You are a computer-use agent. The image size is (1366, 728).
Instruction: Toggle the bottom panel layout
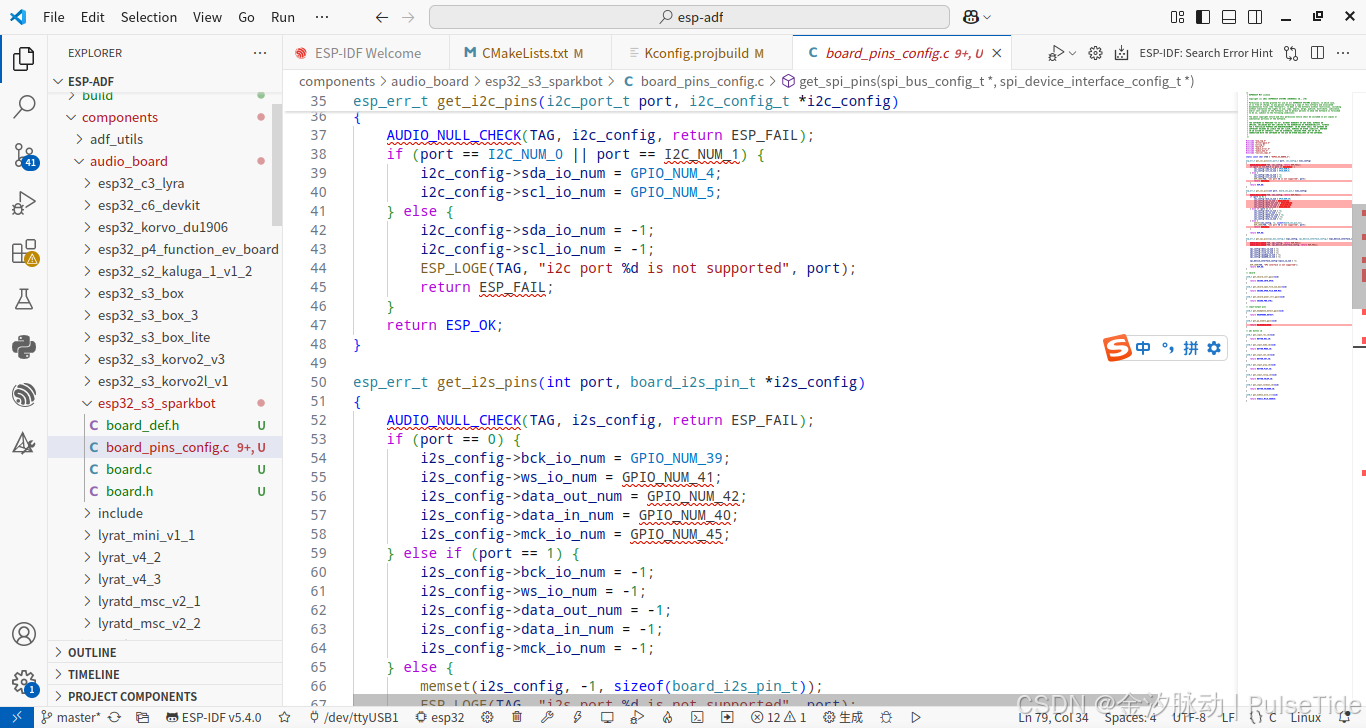[1228, 17]
